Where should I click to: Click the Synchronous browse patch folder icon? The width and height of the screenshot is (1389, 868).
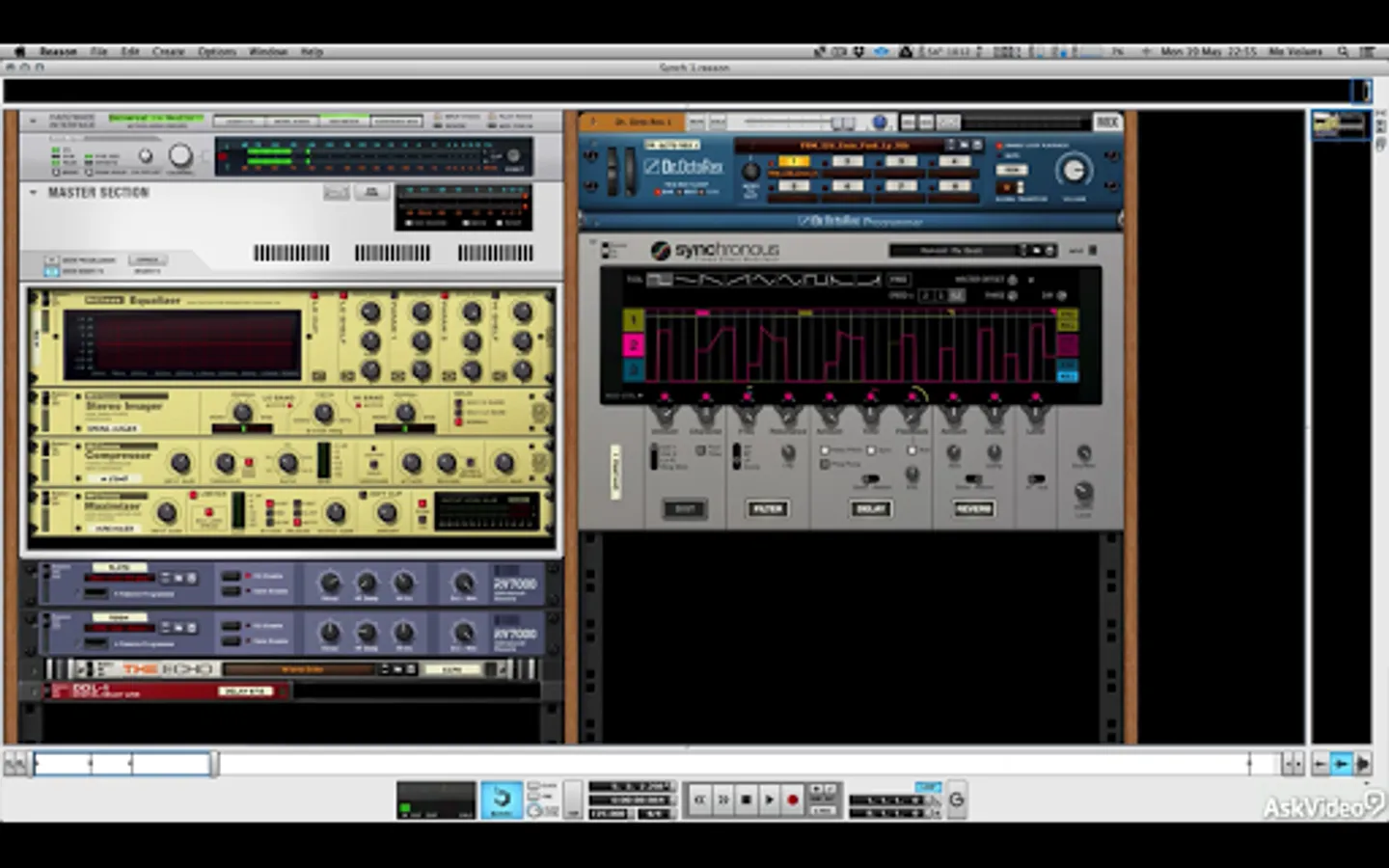tap(1037, 251)
